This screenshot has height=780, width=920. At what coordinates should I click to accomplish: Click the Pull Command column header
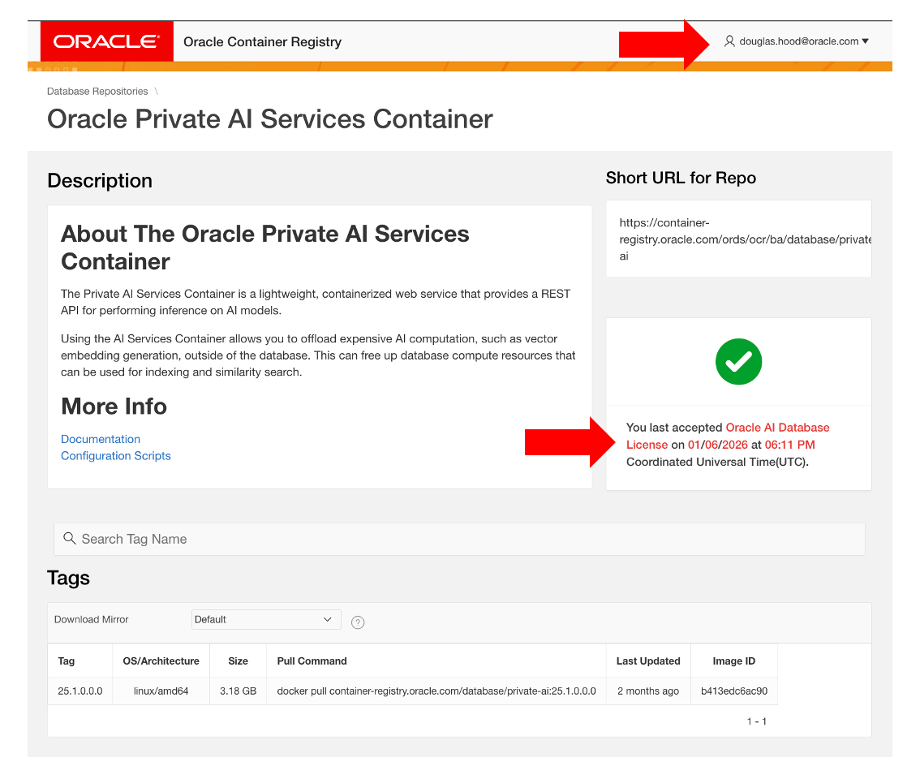point(312,661)
